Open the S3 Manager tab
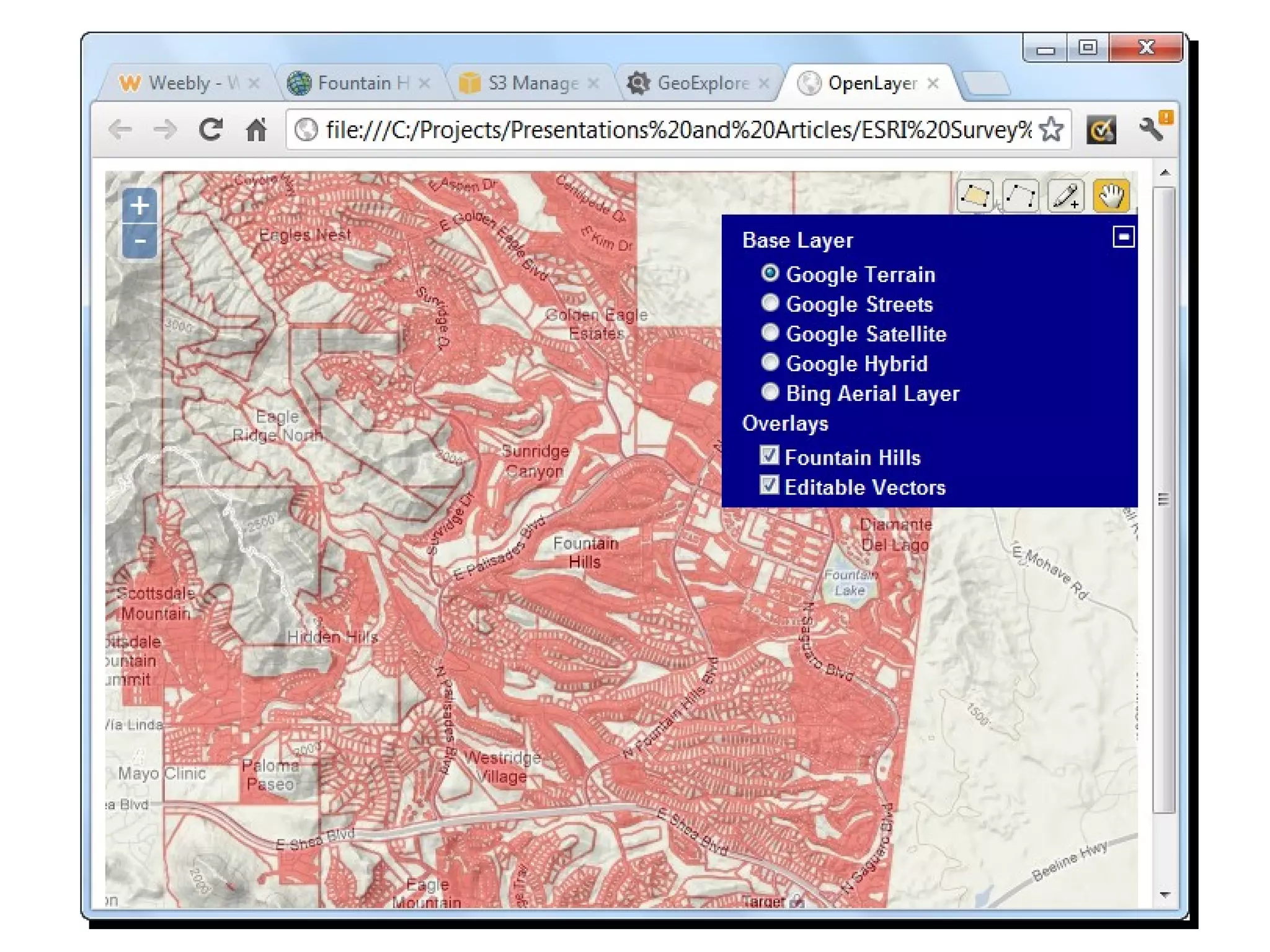This screenshot has width=1270, height=952. tap(526, 83)
